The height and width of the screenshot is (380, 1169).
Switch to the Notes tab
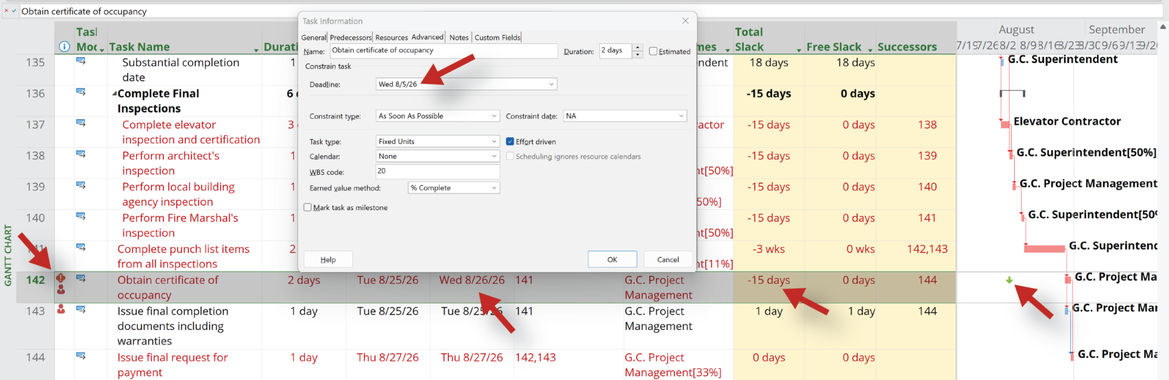459,37
